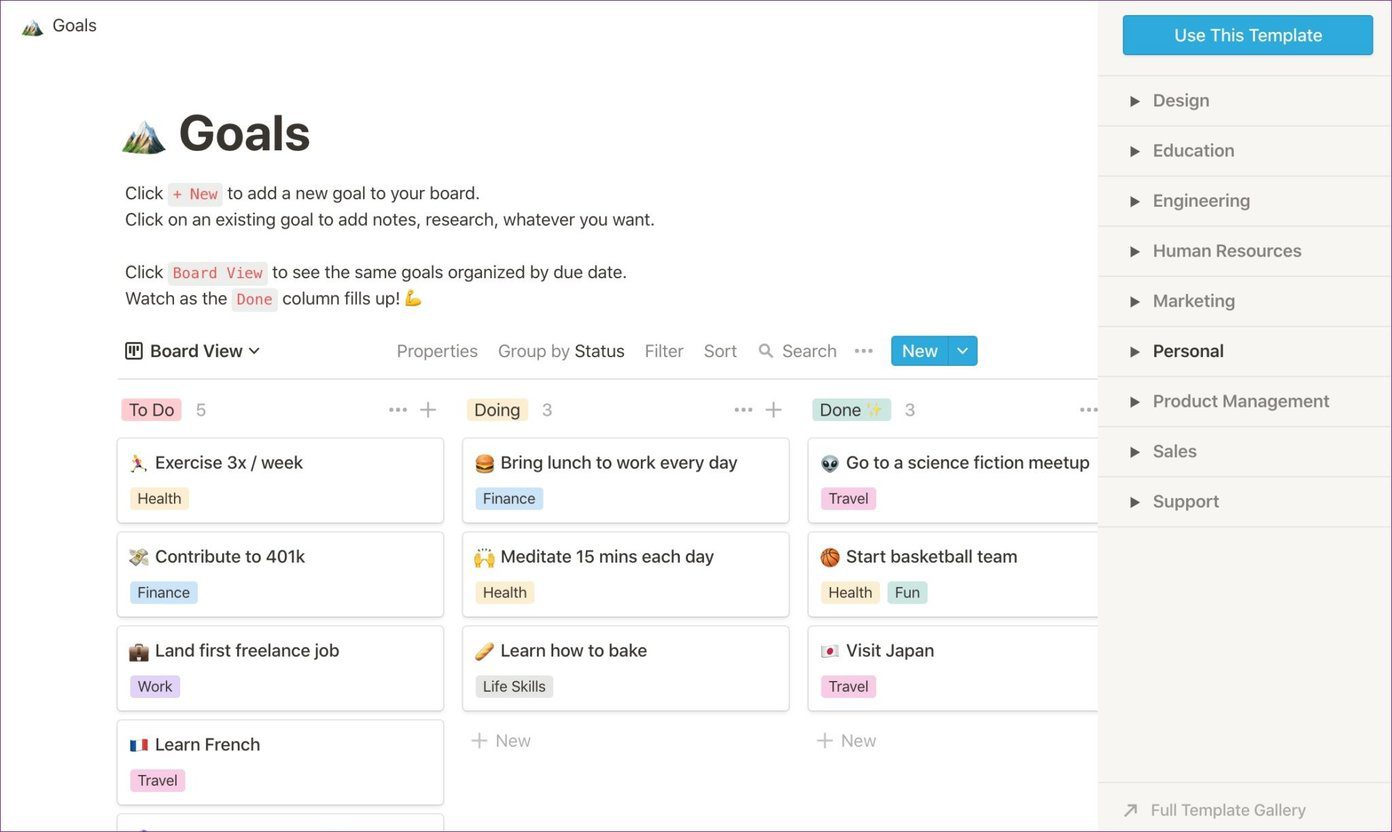Click the count 3 beside Doing
This screenshot has height=832, width=1392.
(x=547, y=410)
